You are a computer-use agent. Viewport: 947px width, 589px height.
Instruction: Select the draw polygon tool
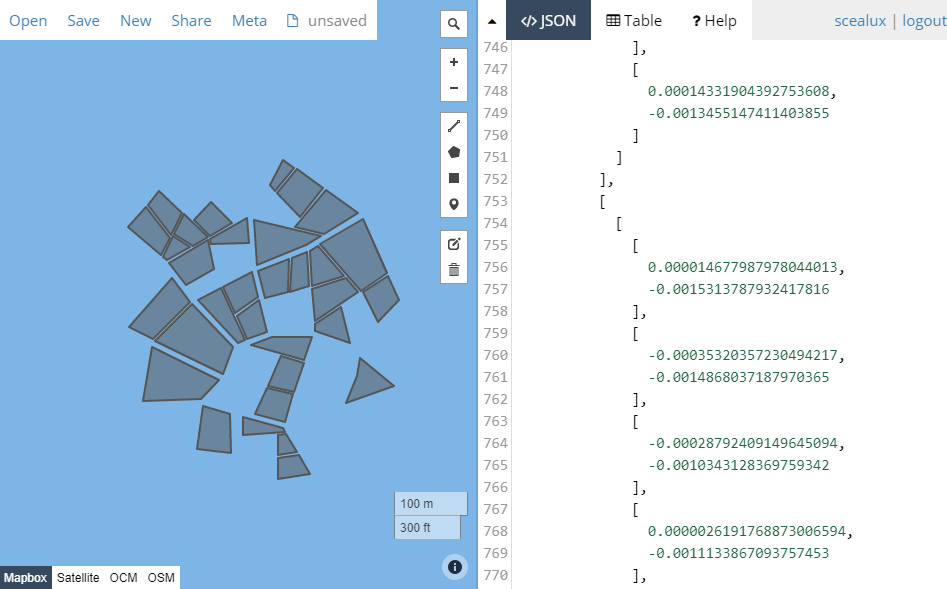coord(454,152)
